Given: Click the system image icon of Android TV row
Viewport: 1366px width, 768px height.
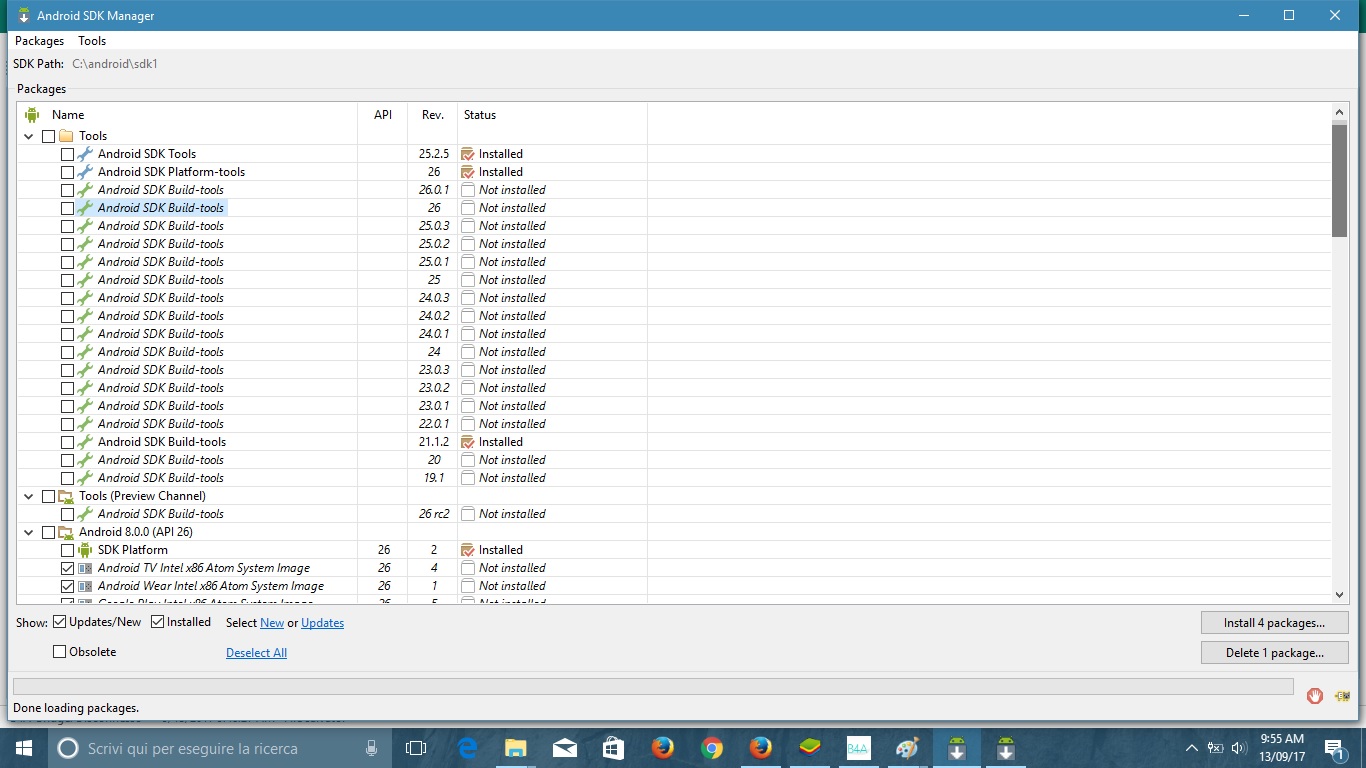Looking at the screenshot, I should pos(85,568).
